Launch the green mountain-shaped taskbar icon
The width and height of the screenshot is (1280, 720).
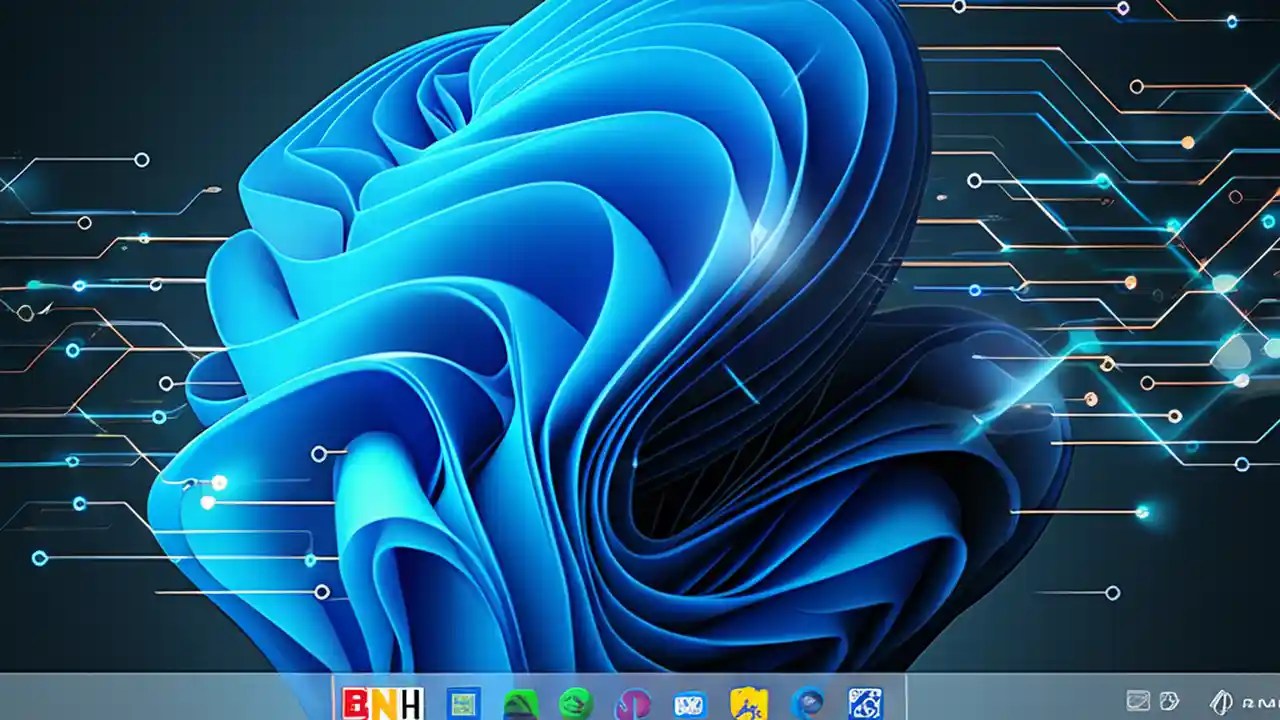coord(519,705)
